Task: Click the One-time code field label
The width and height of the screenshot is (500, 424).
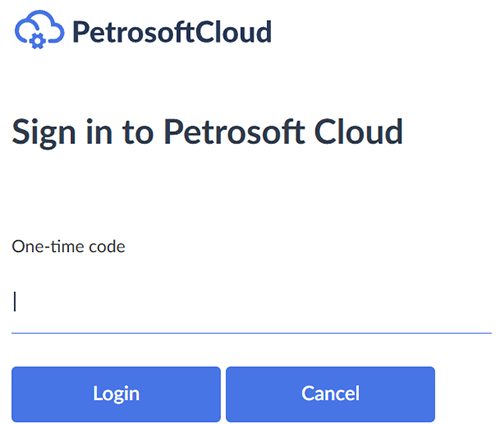Action: pos(68,247)
